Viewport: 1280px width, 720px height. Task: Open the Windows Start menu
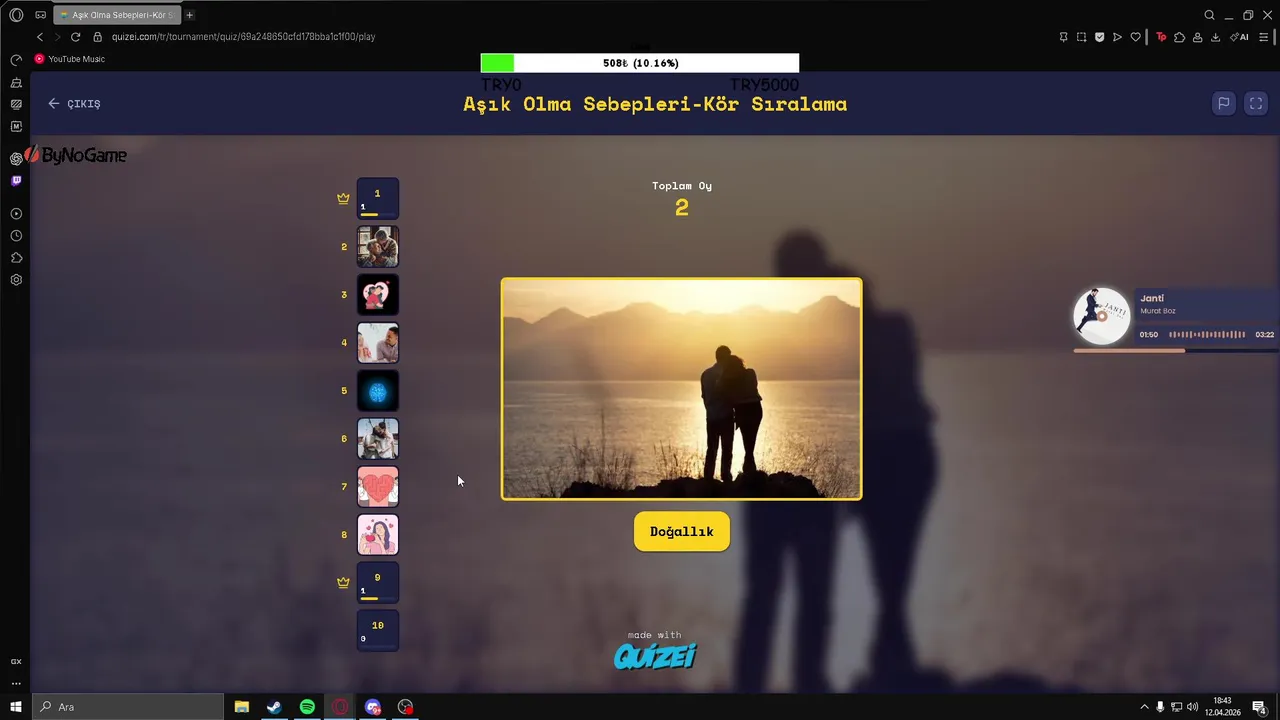(x=16, y=707)
